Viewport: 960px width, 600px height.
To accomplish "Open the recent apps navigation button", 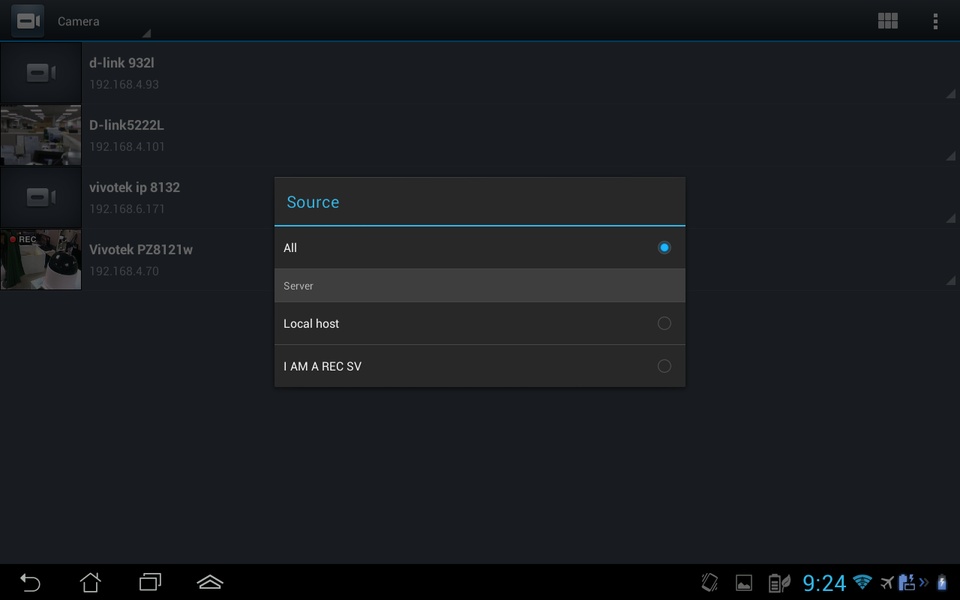I will pyautogui.click(x=150, y=582).
